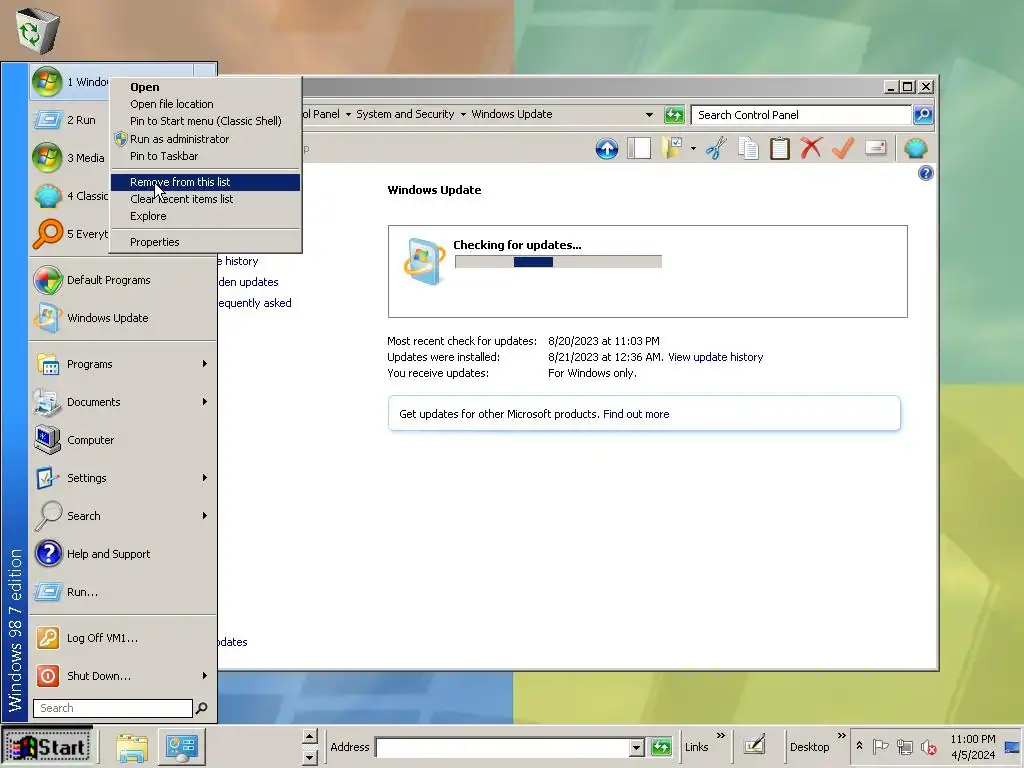This screenshot has height=768, width=1024.
Task: Click the Search Control Panel field
Action: pyautogui.click(x=801, y=115)
